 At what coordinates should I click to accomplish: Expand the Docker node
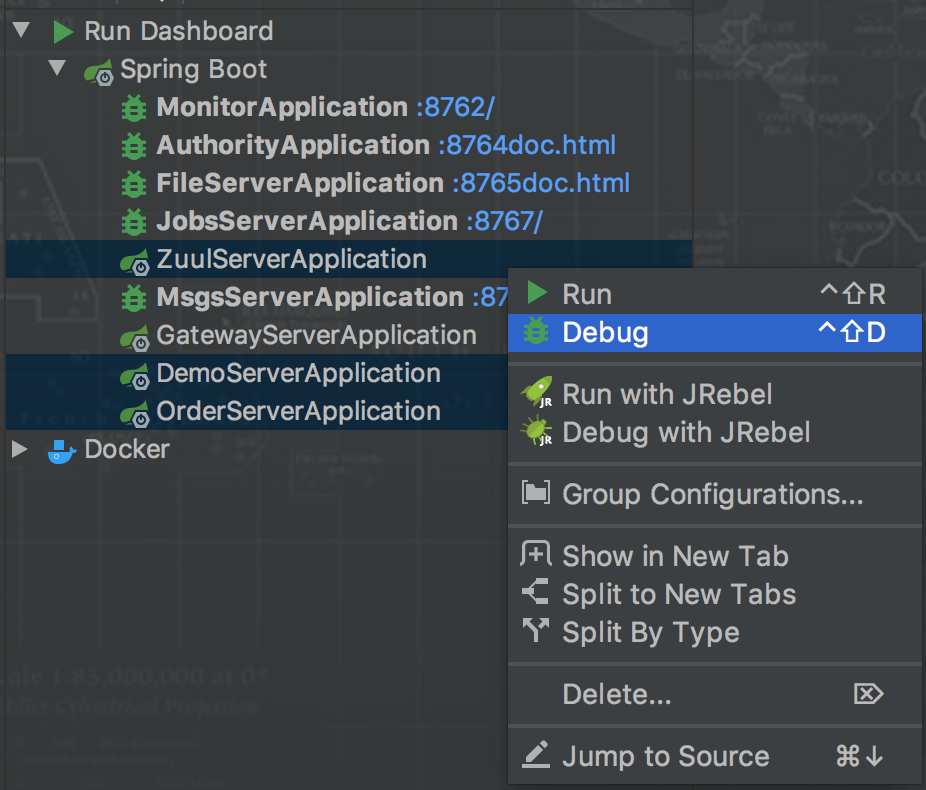[x=19, y=449]
